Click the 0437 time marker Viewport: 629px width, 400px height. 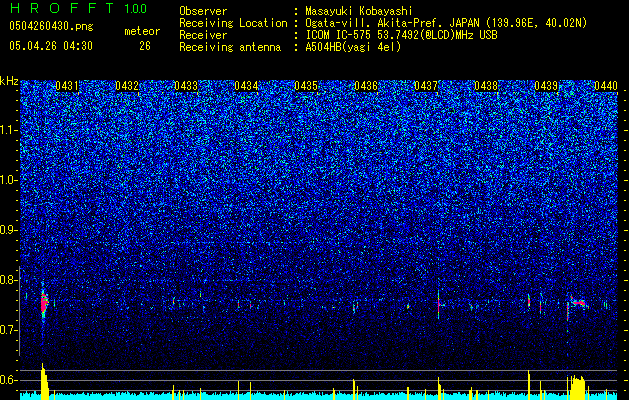[x=426, y=86]
